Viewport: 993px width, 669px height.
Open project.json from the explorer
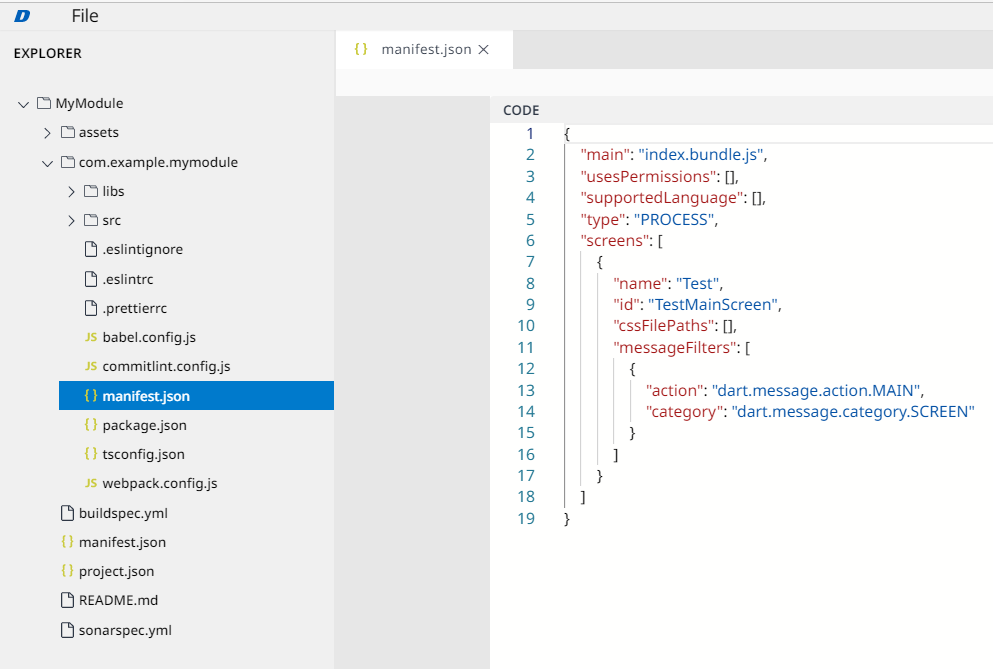(117, 571)
